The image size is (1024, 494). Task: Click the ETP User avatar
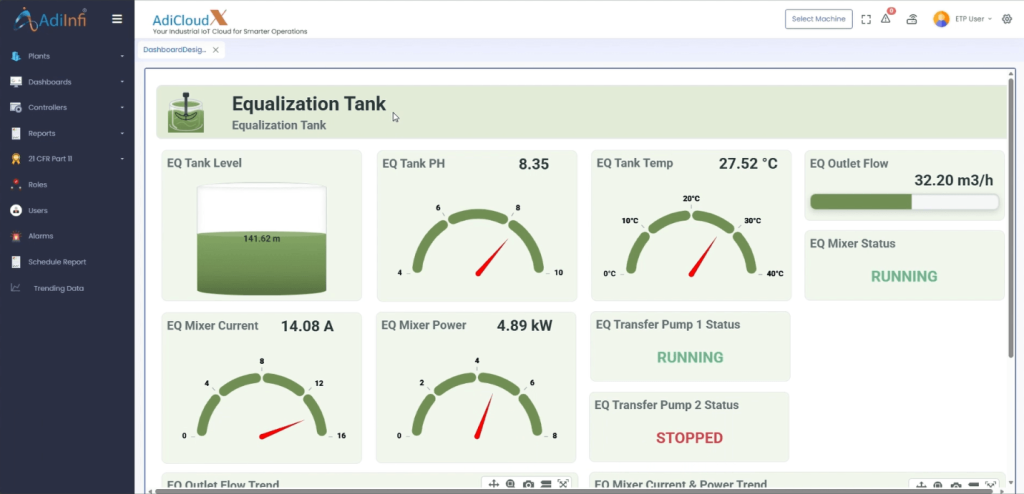click(941, 19)
